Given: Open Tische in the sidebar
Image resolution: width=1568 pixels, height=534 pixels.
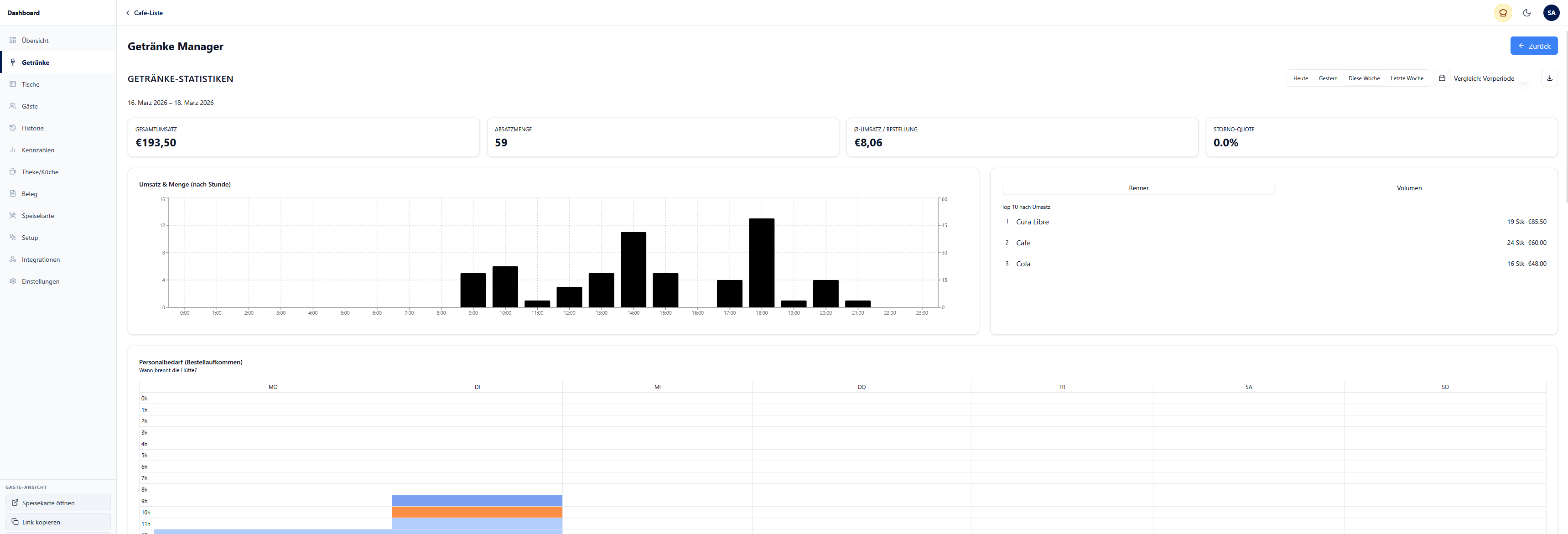Looking at the screenshot, I should pos(31,85).
